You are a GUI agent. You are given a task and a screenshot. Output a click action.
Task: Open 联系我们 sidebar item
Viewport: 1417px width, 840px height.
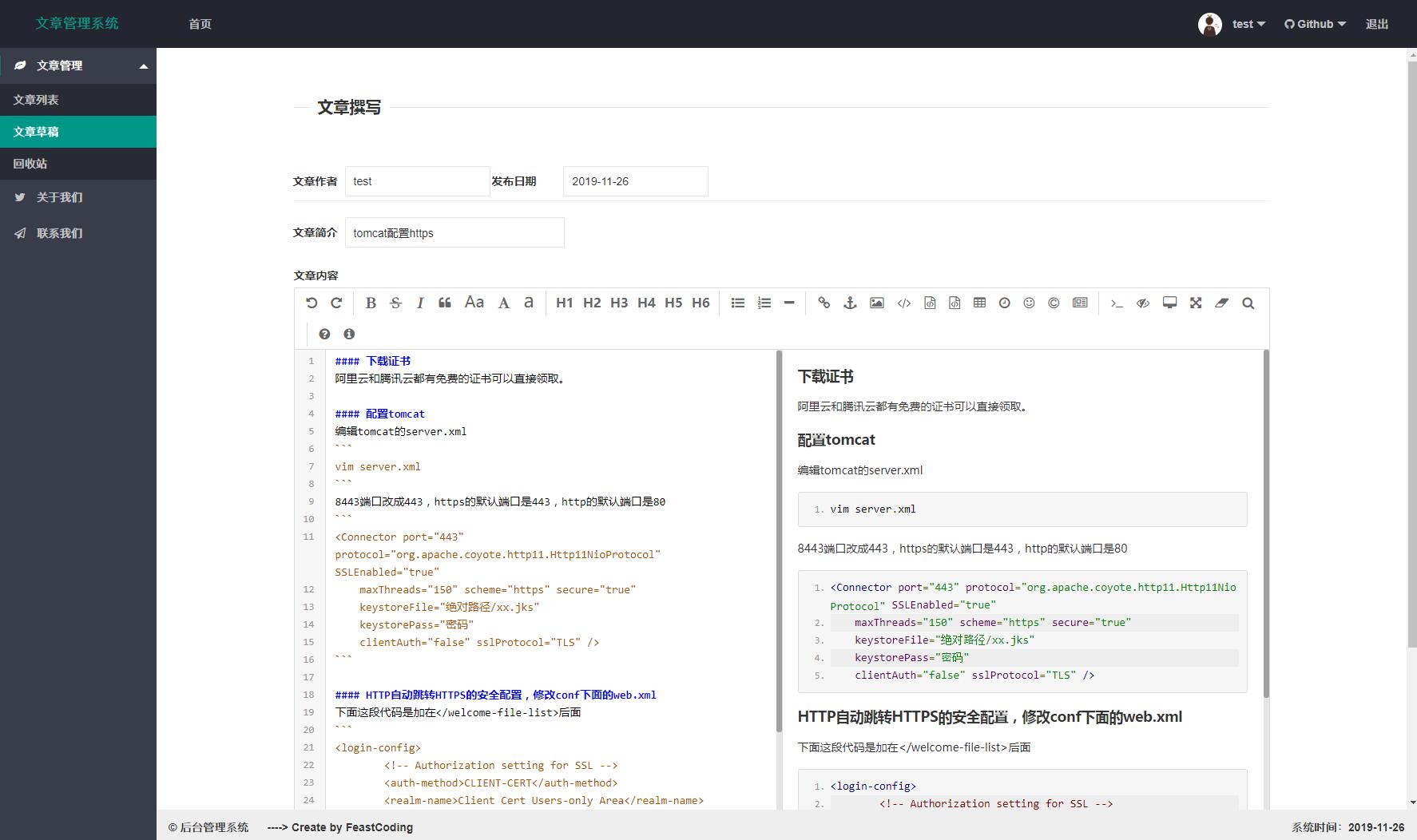point(78,233)
